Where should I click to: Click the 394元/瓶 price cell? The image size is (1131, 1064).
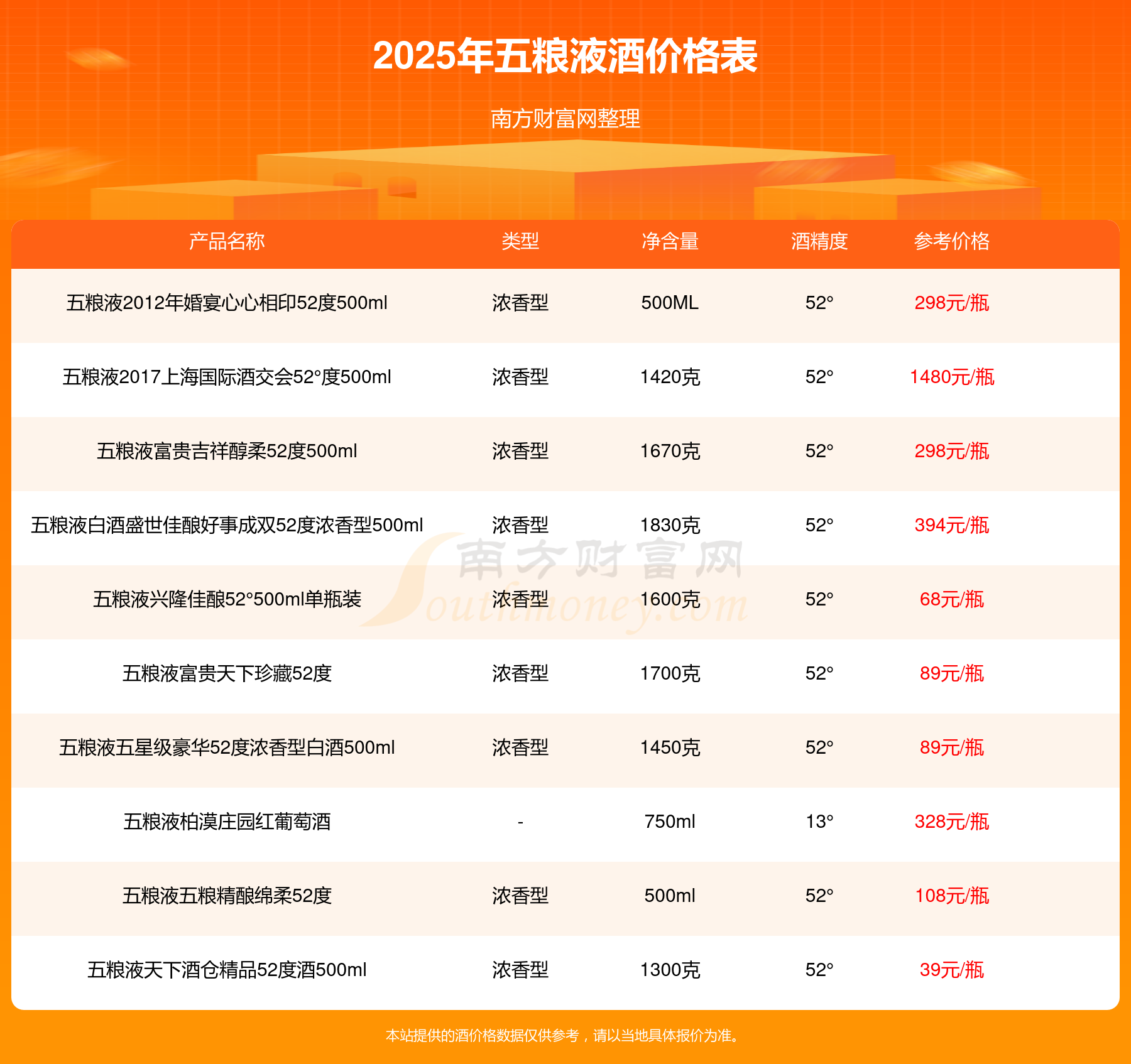coord(952,525)
